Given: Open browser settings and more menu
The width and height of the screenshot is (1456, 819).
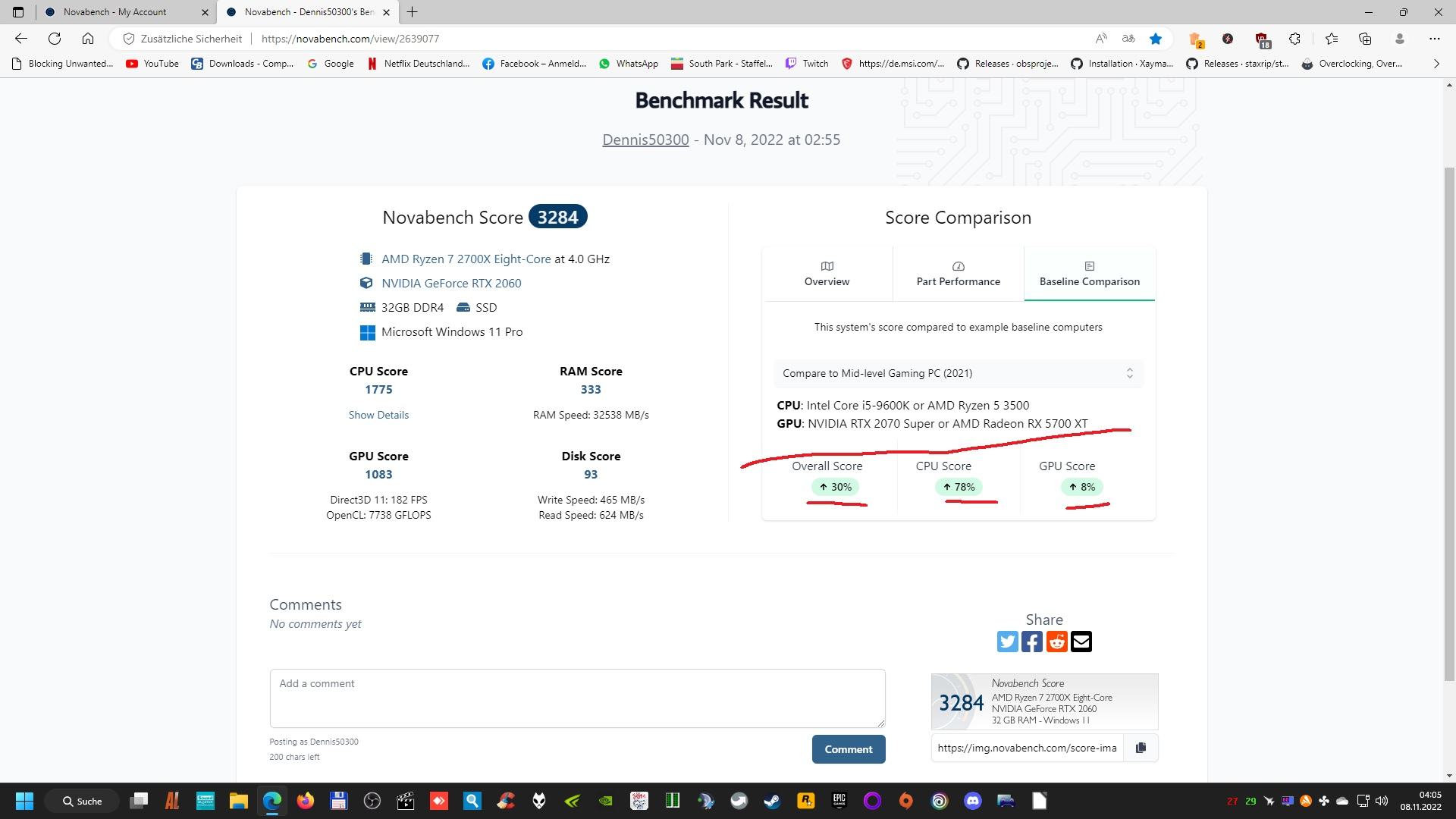Looking at the screenshot, I should (1434, 39).
